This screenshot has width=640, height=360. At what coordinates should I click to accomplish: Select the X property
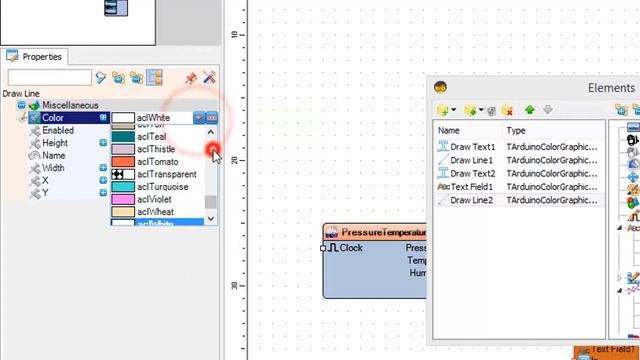45,180
